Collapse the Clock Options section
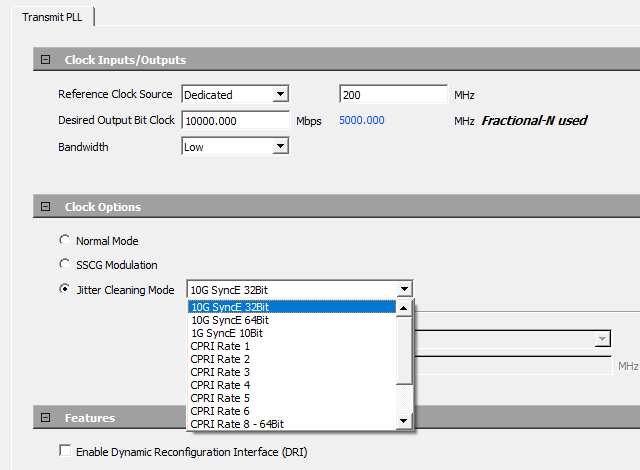Image resolution: width=640 pixels, height=470 pixels. 45,207
